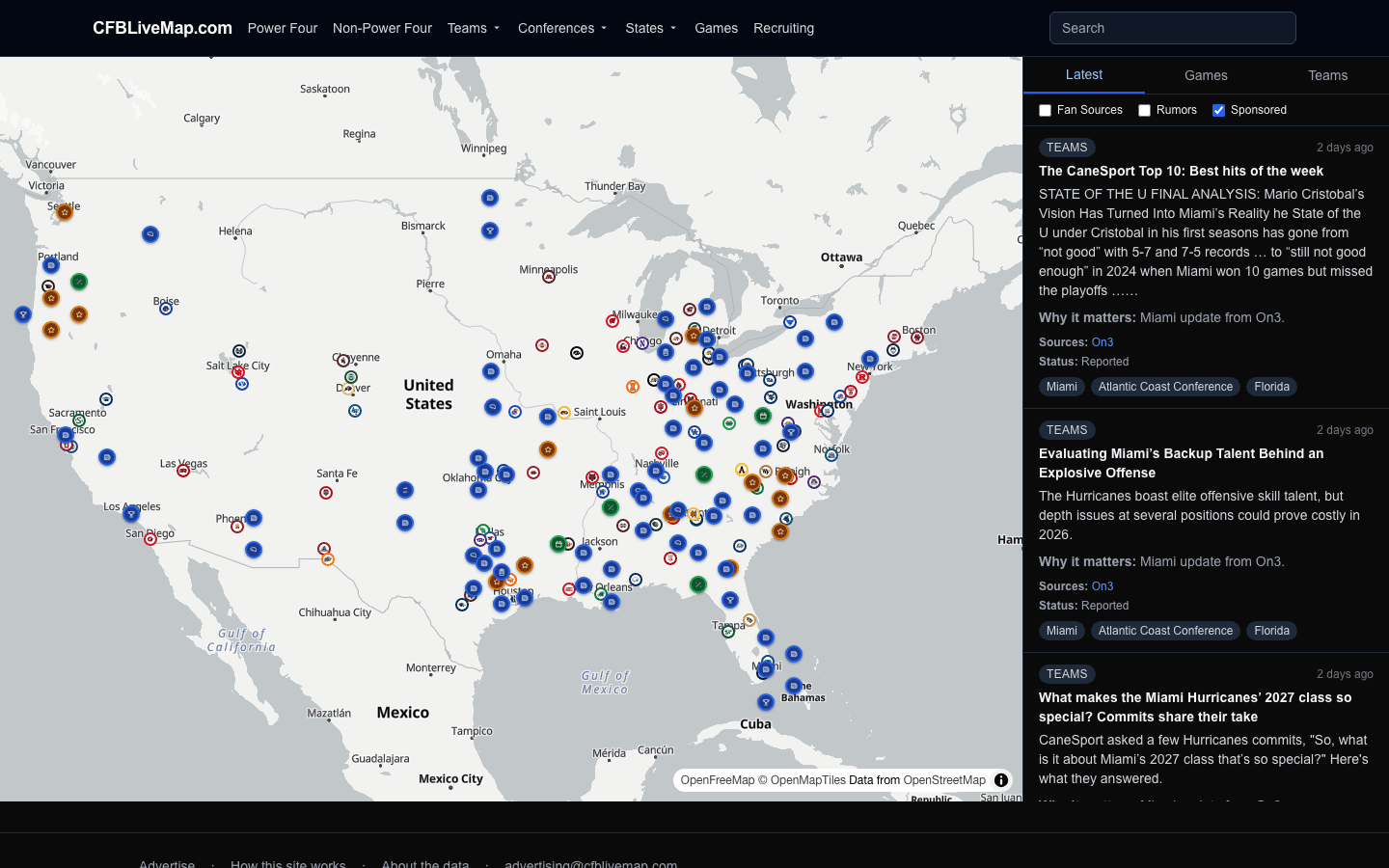This screenshot has height=868, width=1389.
Task: Open the yellow marker beside Saint Louis
Action: [564, 413]
